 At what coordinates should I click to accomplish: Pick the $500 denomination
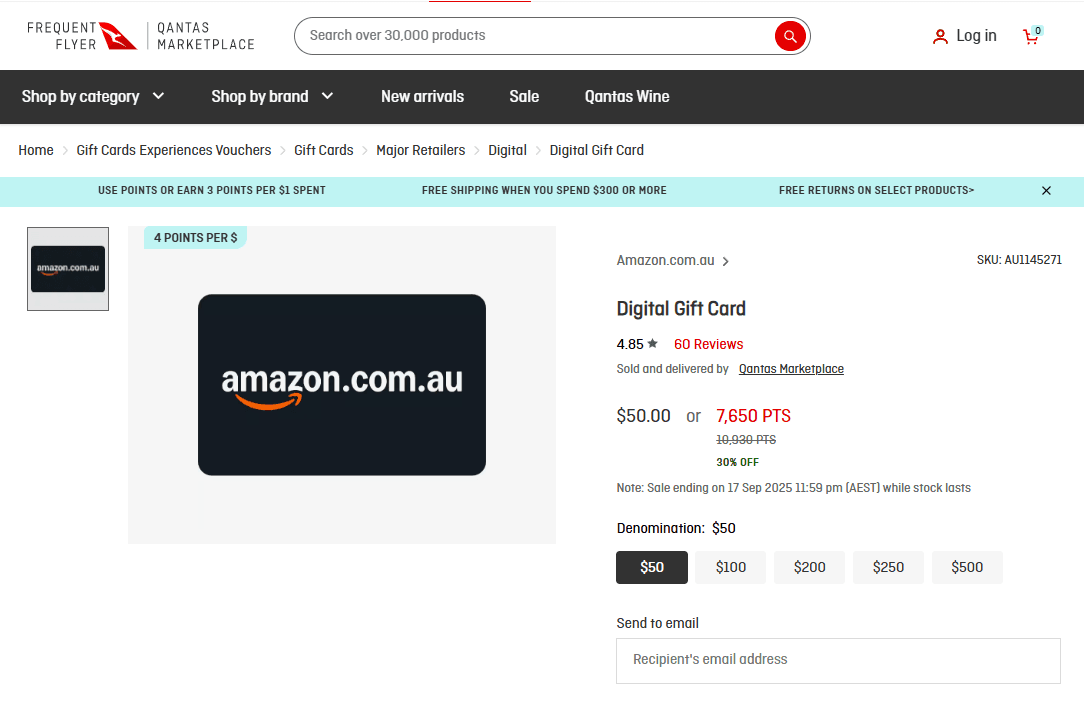(x=967, y=567)
